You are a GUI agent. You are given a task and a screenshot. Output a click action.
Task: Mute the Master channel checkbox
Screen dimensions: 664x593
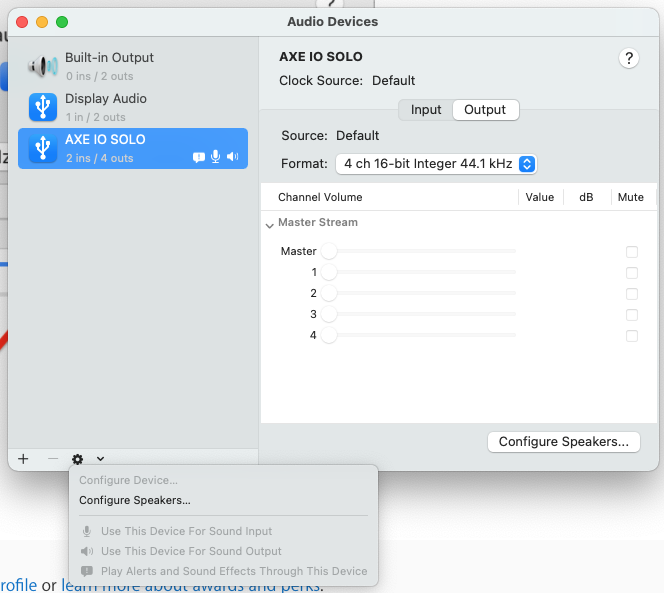click(632, 252)
